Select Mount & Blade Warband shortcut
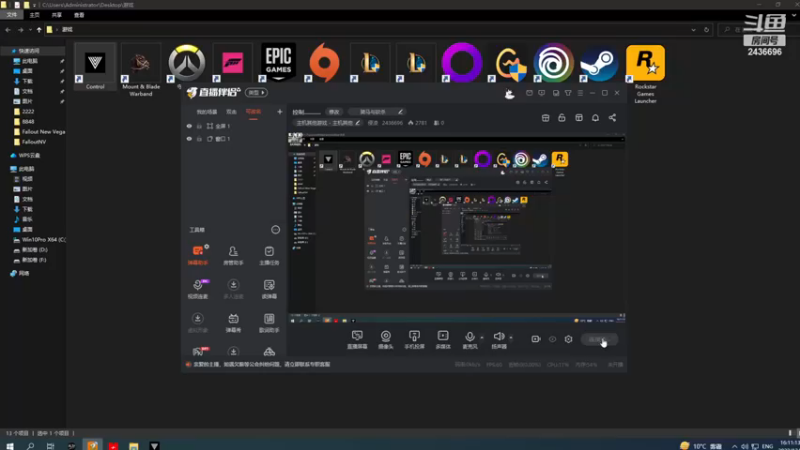Screen dimensions: 800x450 tap(141, 70)
